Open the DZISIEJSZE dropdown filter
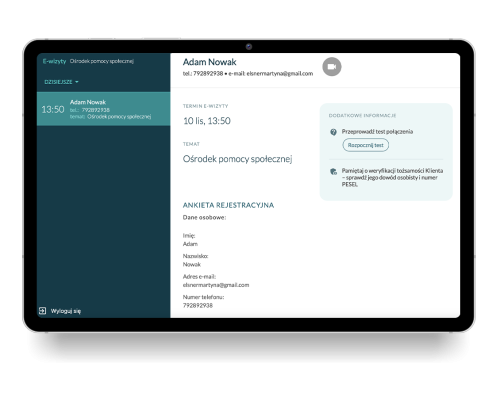500x397 pixels. pos(61,82)
